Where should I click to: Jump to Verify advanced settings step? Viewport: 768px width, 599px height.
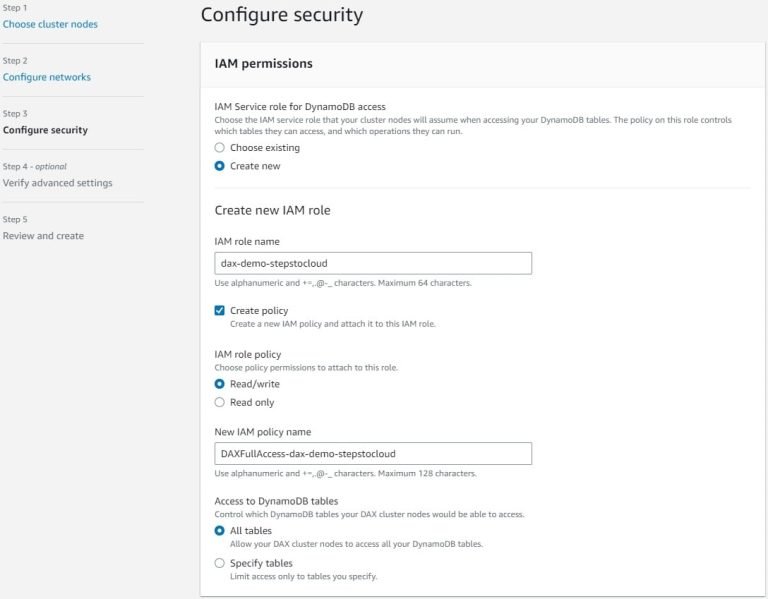pyautogui.click(x=57, y=183)
